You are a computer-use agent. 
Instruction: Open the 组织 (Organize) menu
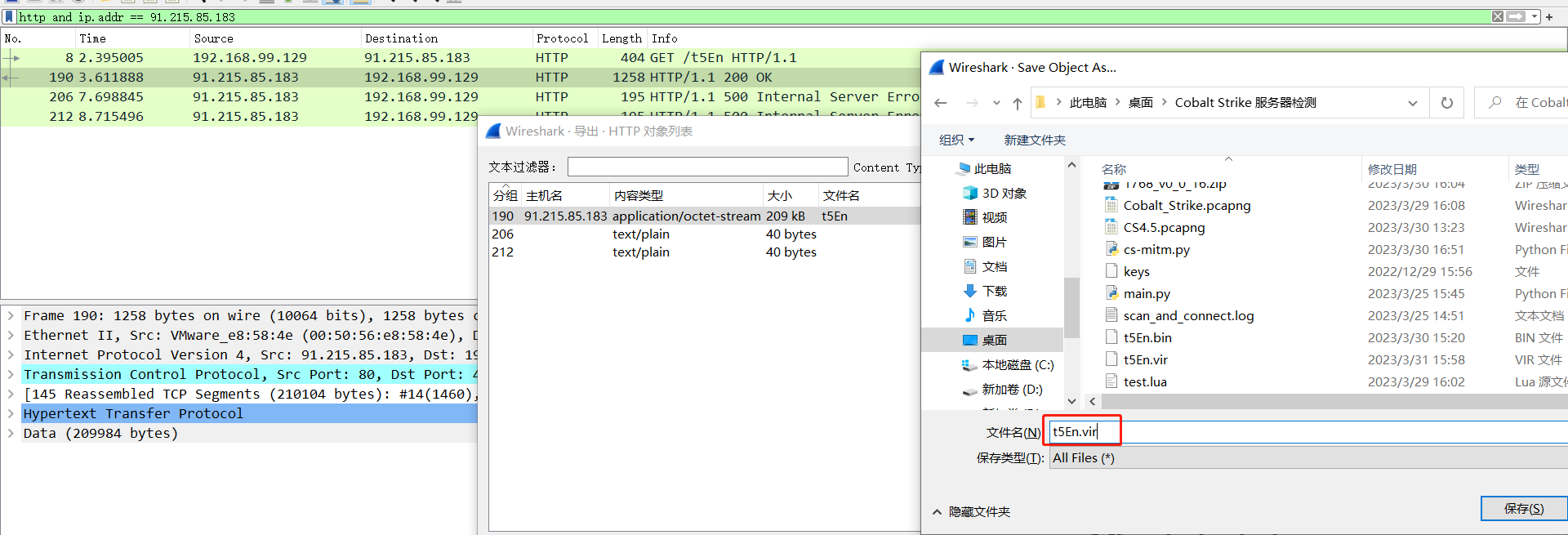click(956, 140)
